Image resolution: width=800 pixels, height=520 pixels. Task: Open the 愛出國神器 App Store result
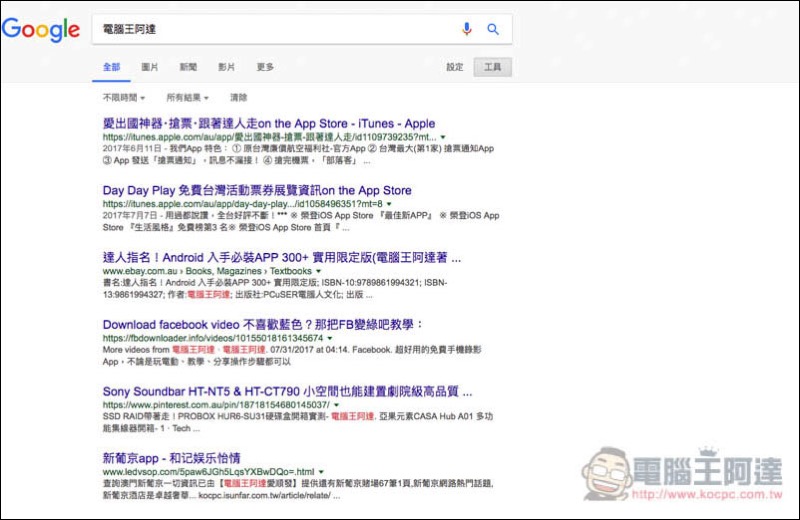(268, 124)
